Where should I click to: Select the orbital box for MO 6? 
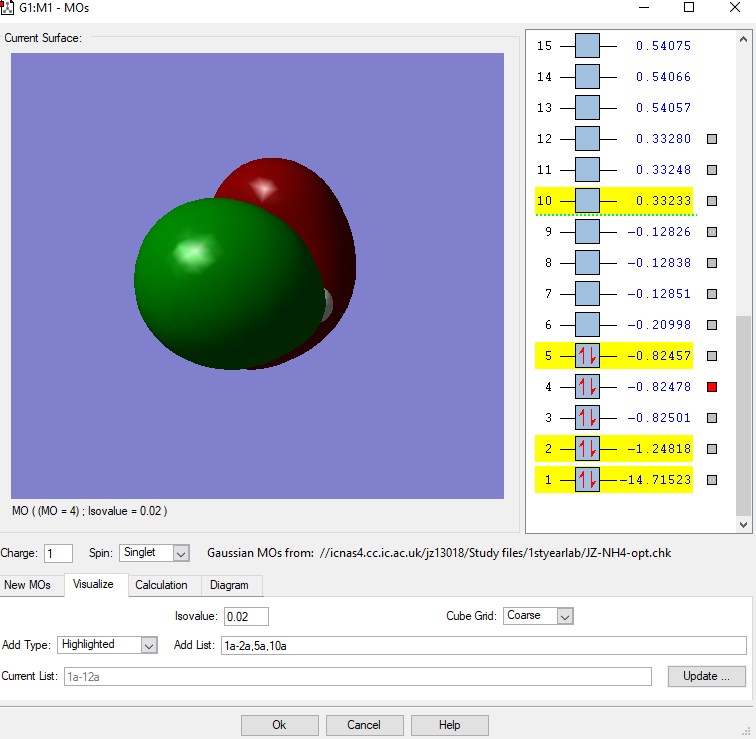click(587, 324)
